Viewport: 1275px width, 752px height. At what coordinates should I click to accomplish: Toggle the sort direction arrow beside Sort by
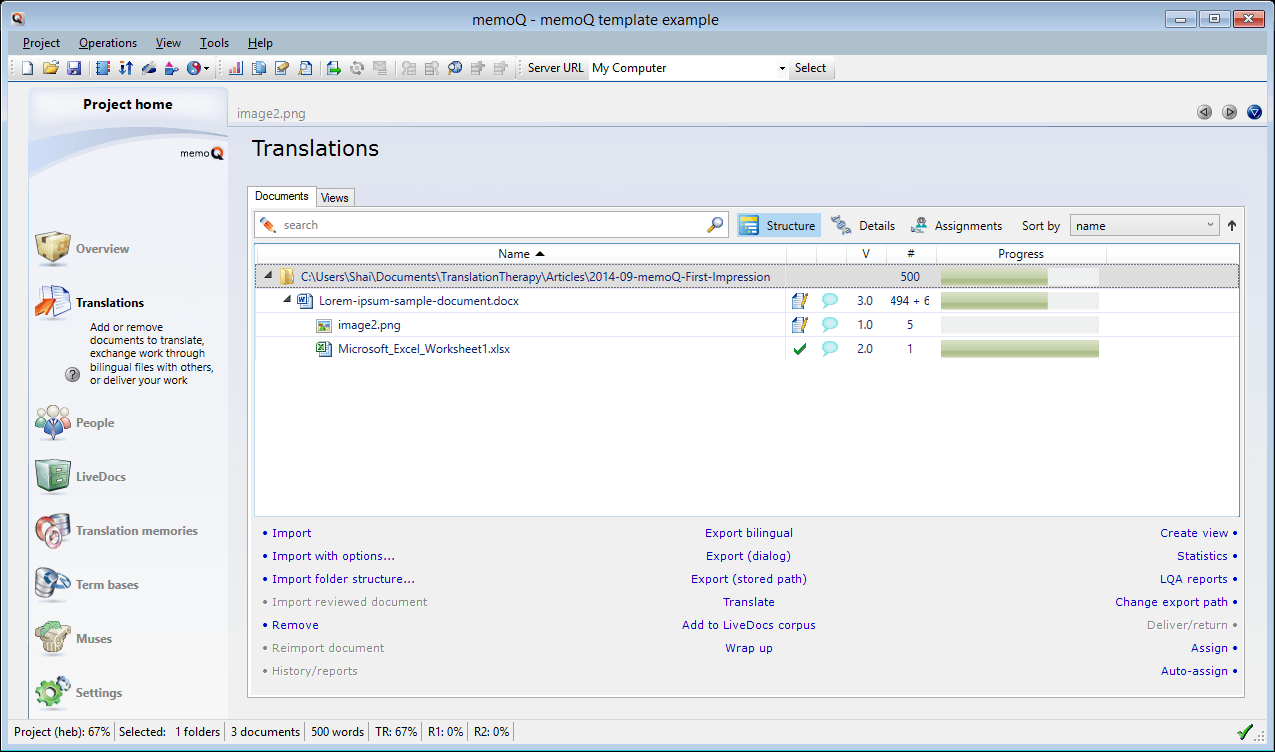coord(1232,226)
